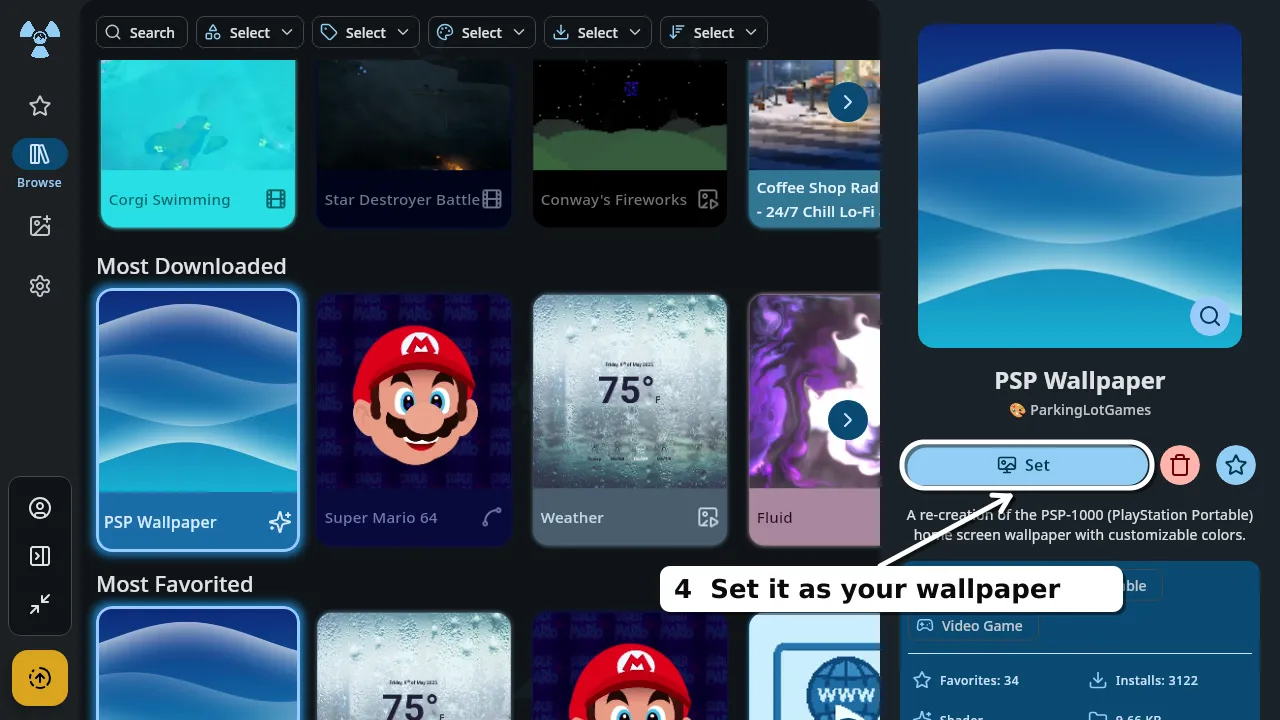Click Set to apply the wallpaper

[x=1027, y=465]
